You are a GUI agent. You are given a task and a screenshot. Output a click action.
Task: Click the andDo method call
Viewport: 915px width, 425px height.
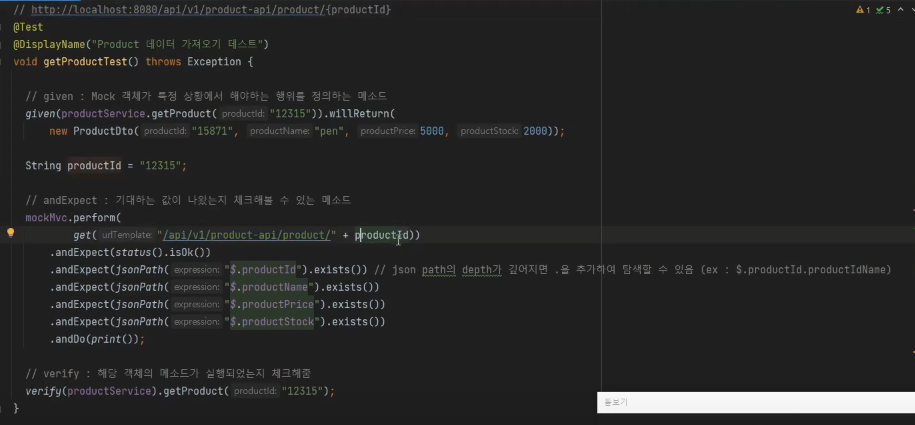pos(70,339)
